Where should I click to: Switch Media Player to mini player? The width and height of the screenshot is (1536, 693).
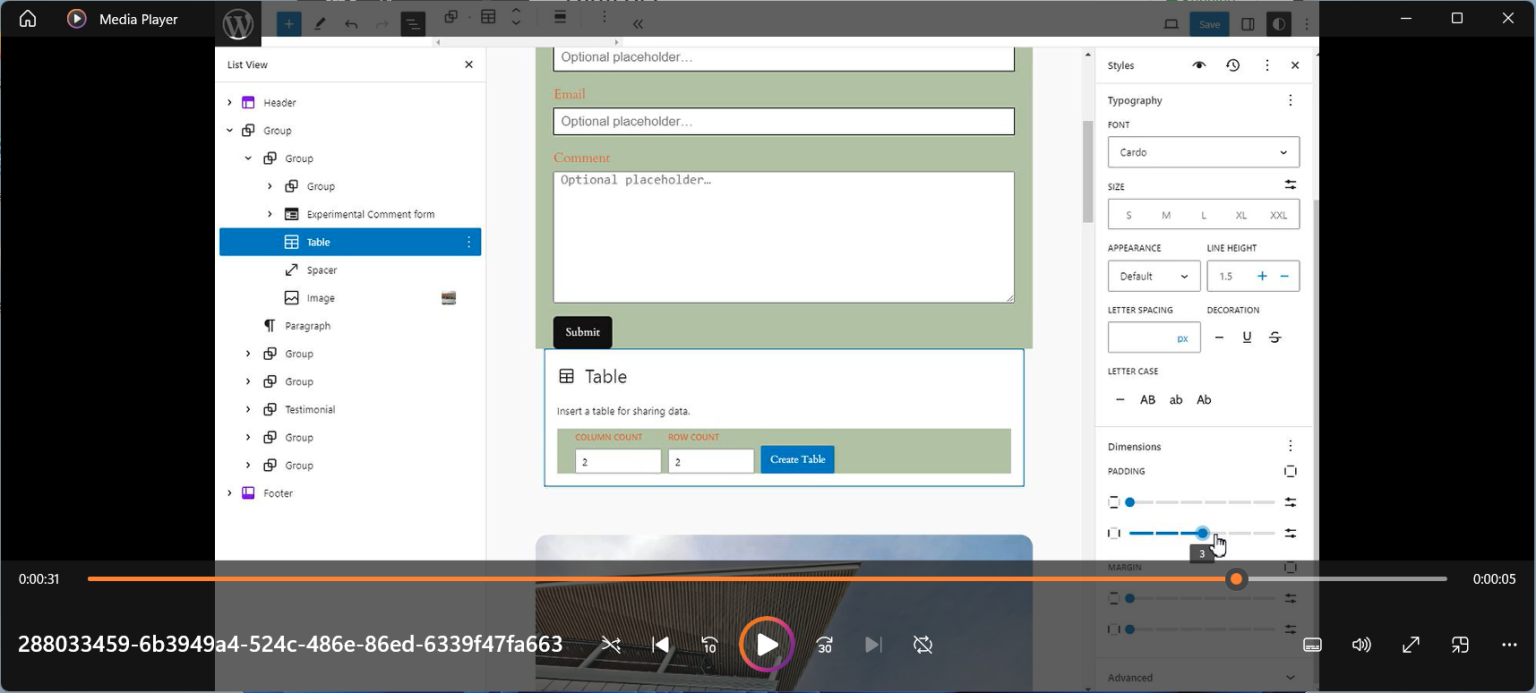point(1460,645)
